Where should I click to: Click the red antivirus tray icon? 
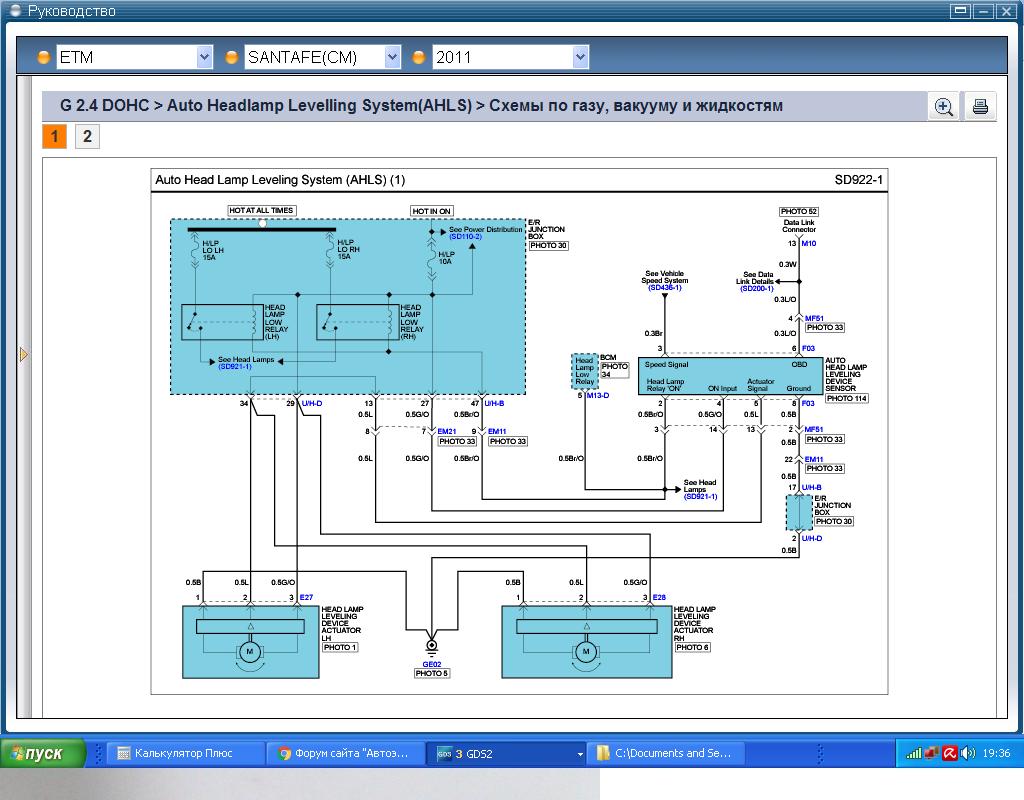(950, 753)
